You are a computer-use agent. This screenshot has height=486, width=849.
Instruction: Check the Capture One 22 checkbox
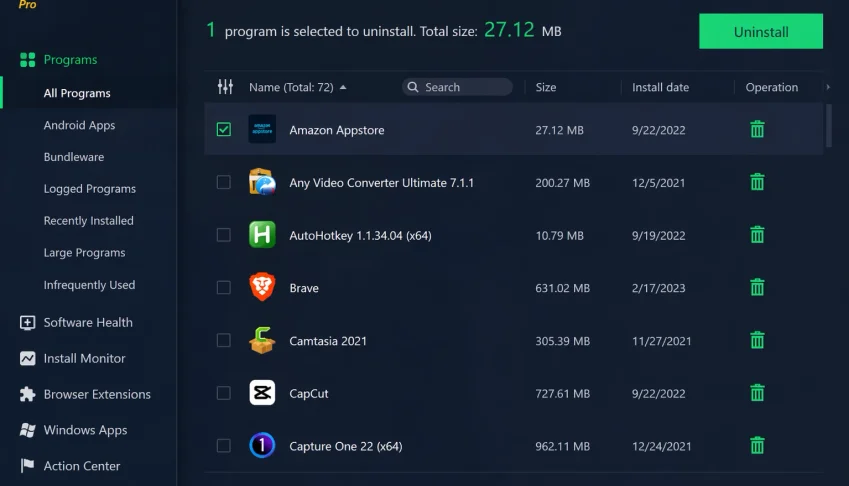[224, 445]
